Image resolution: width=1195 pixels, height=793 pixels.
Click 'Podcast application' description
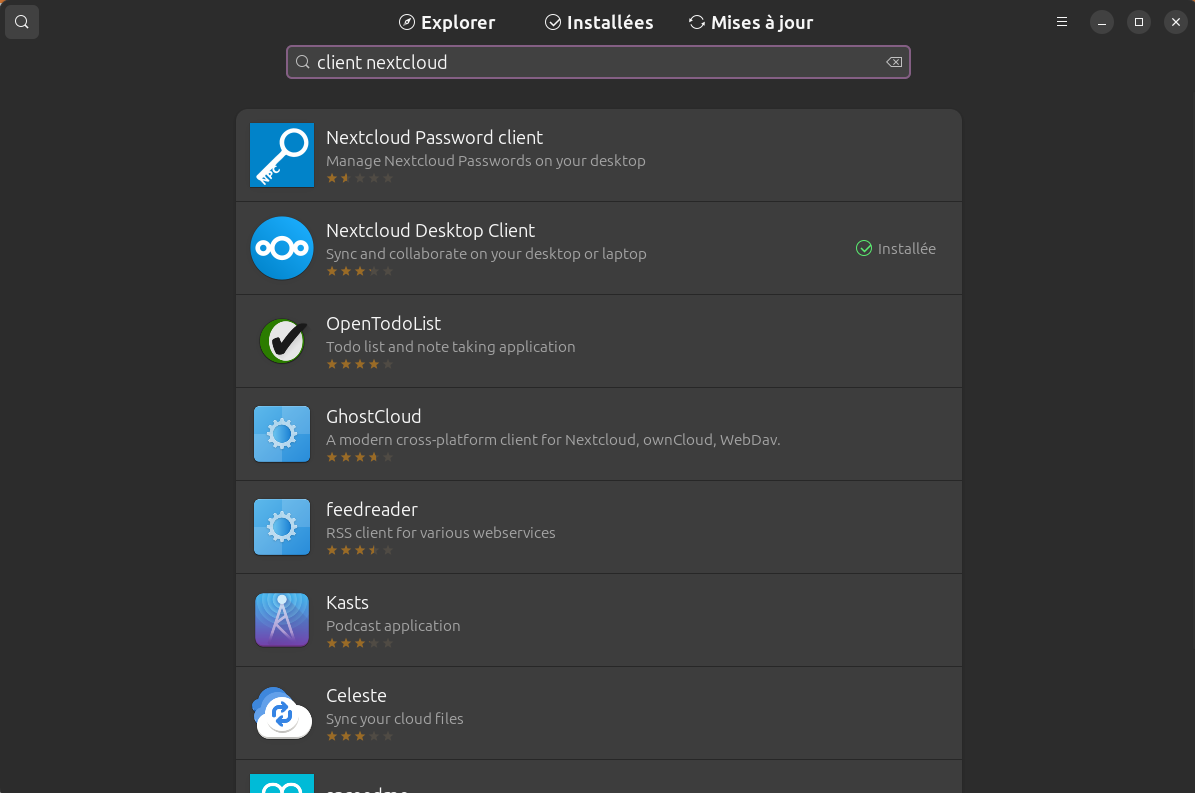point(393,625)
